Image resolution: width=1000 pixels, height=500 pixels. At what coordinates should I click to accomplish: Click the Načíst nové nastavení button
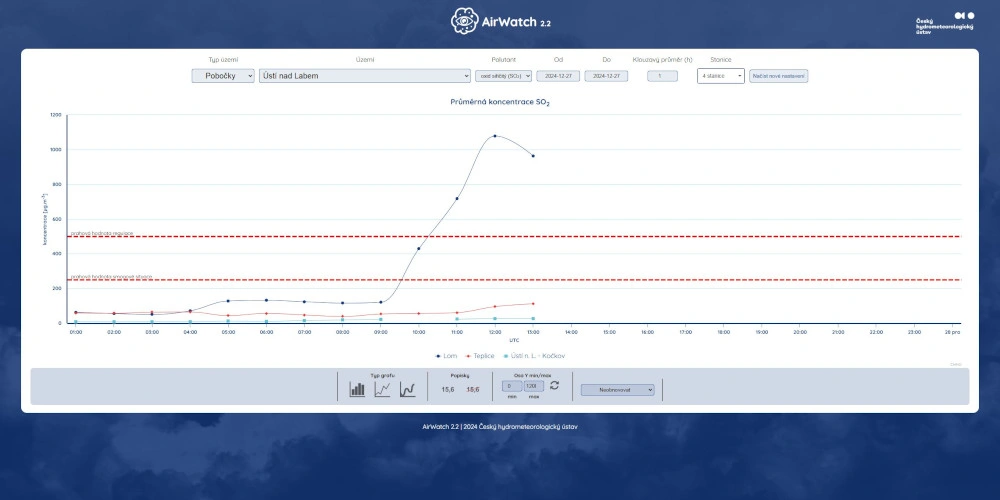778,76
